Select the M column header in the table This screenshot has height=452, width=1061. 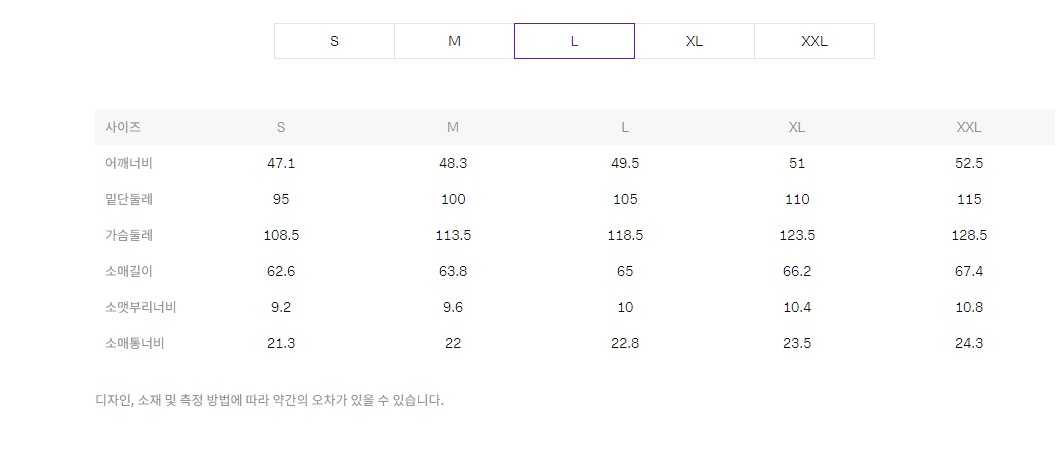pyautogui.click(x=453, y=127)
